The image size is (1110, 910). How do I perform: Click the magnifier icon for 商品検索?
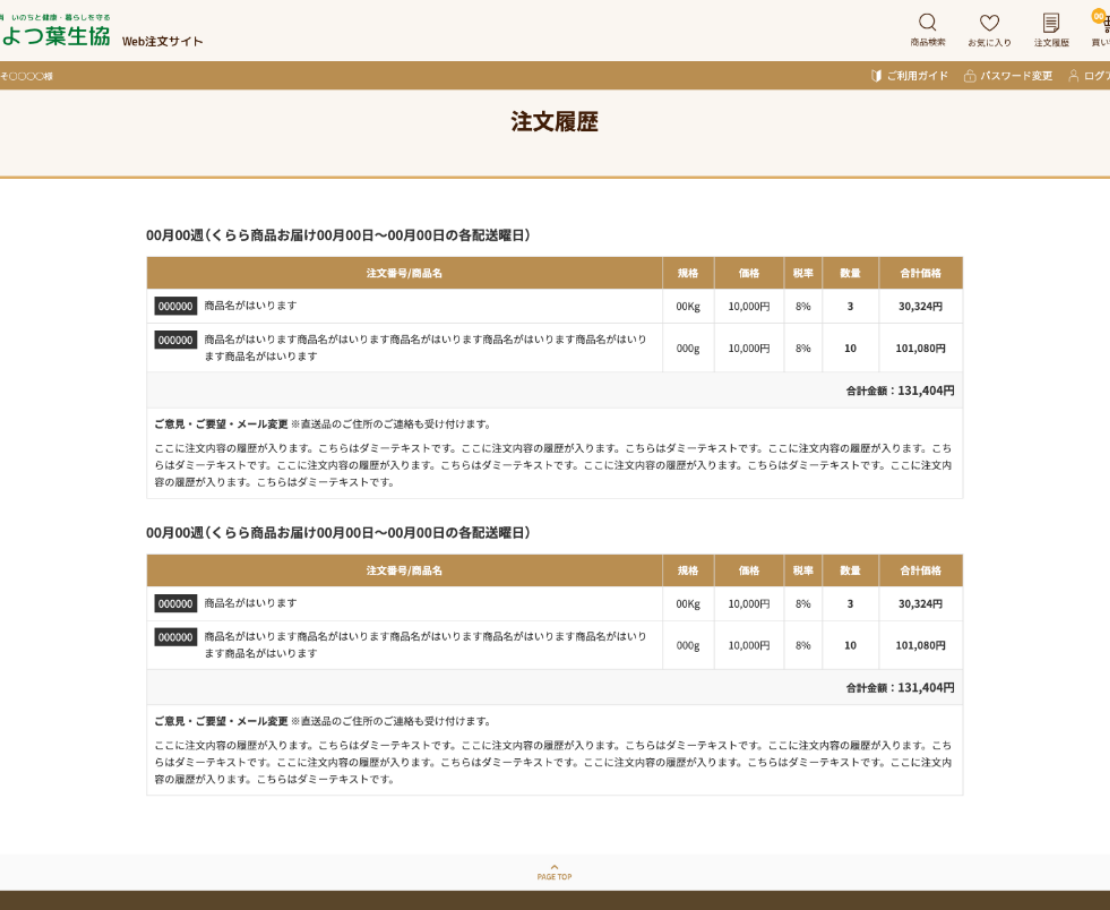927,23
